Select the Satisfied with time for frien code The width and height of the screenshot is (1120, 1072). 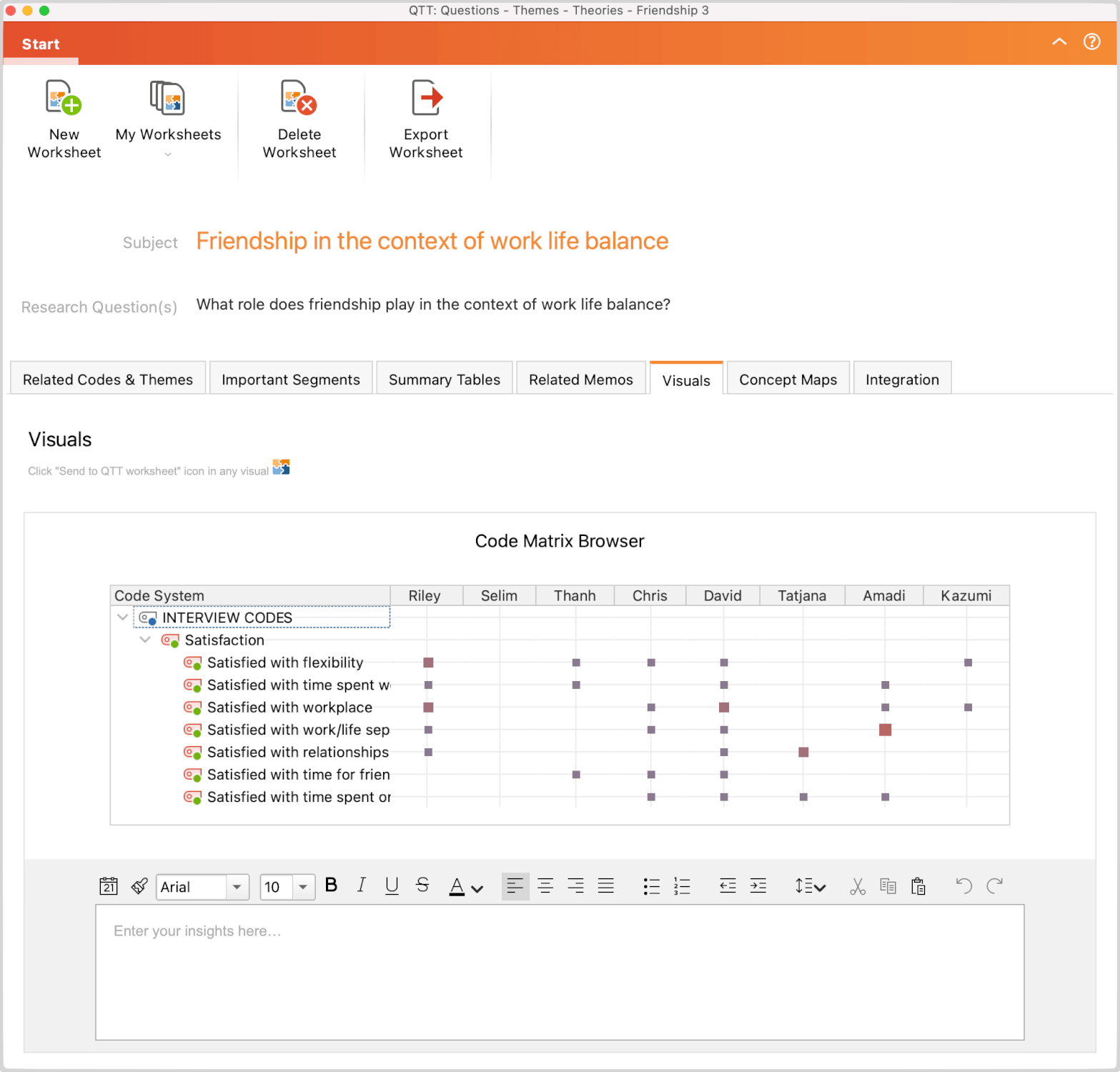[x=298, y=775]
